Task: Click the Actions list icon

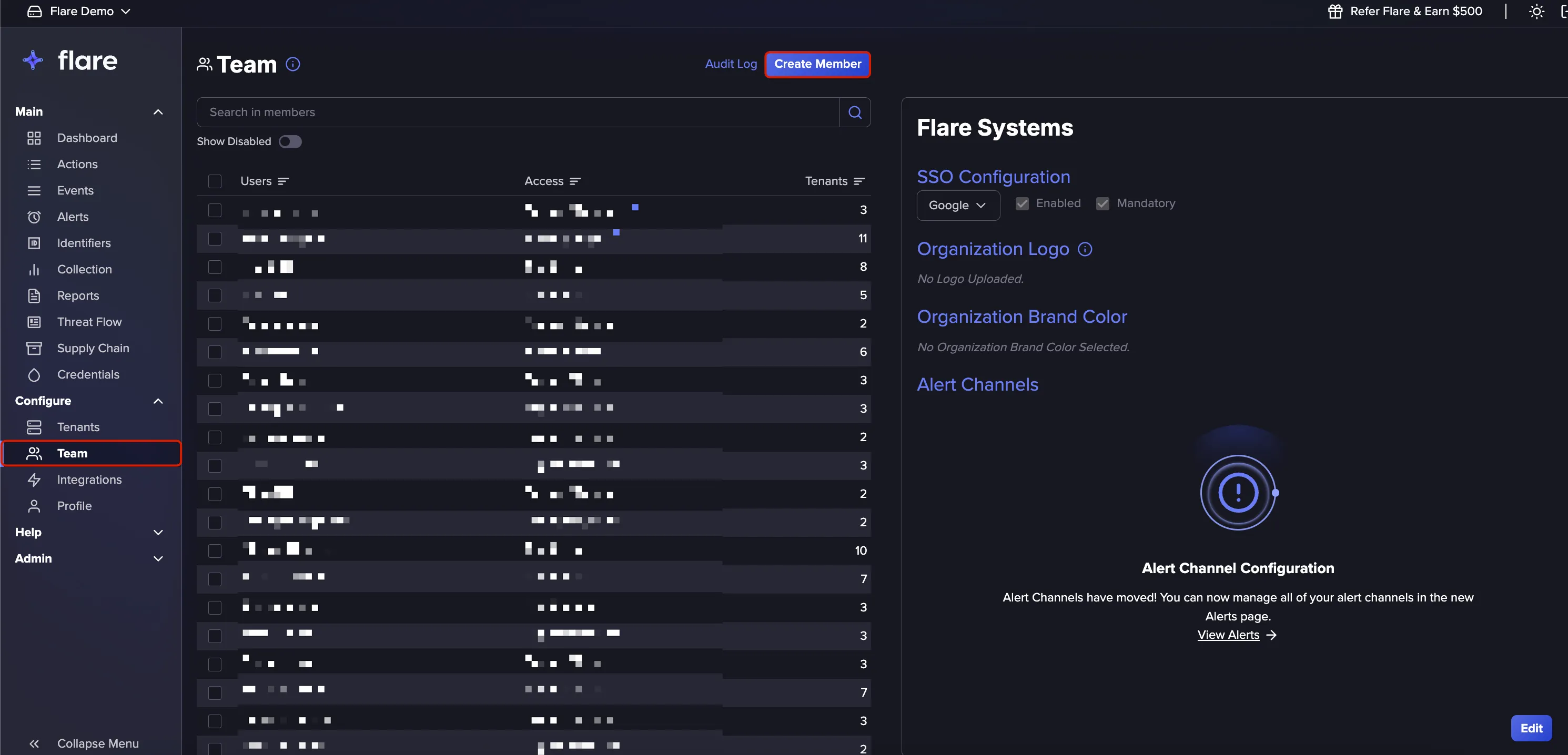Action: point(34,164)
